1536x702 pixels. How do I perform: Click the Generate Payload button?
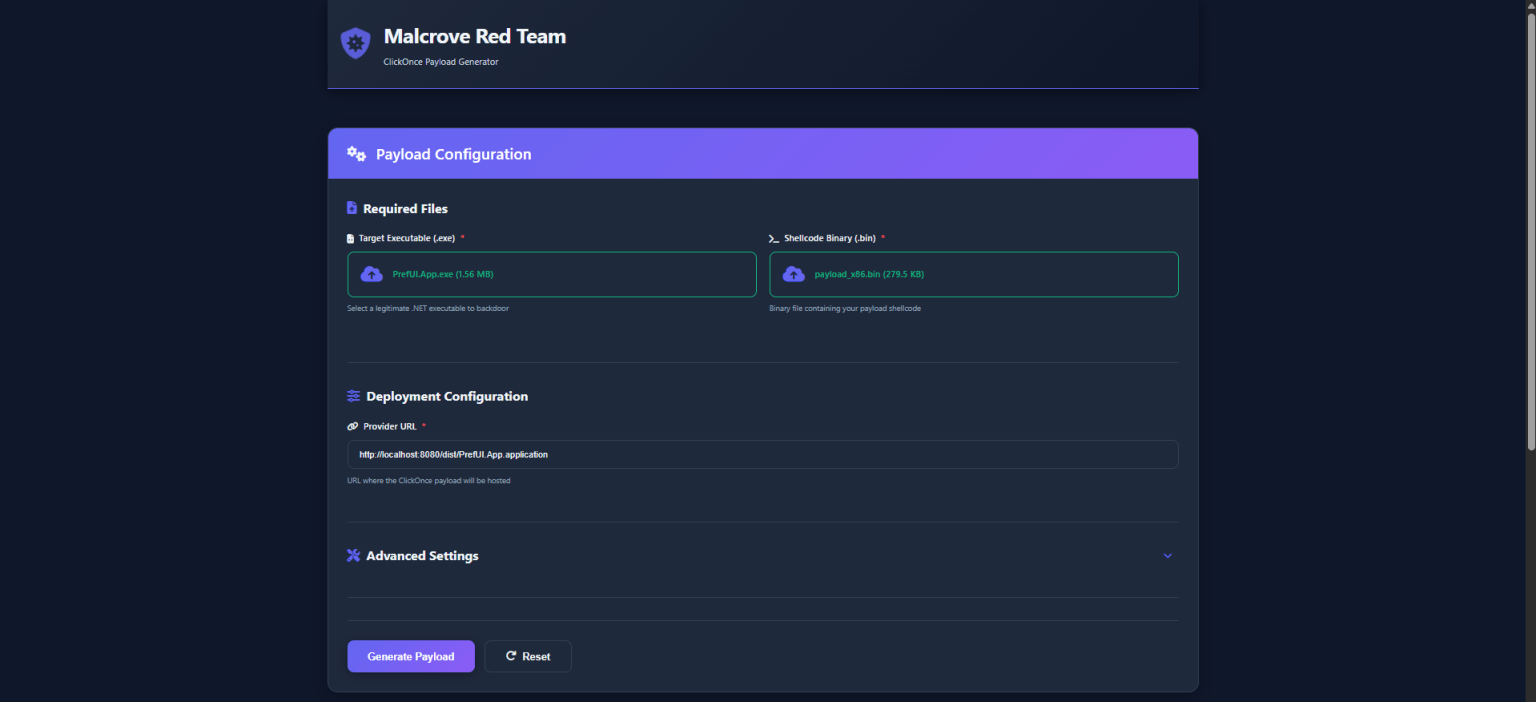411,656
